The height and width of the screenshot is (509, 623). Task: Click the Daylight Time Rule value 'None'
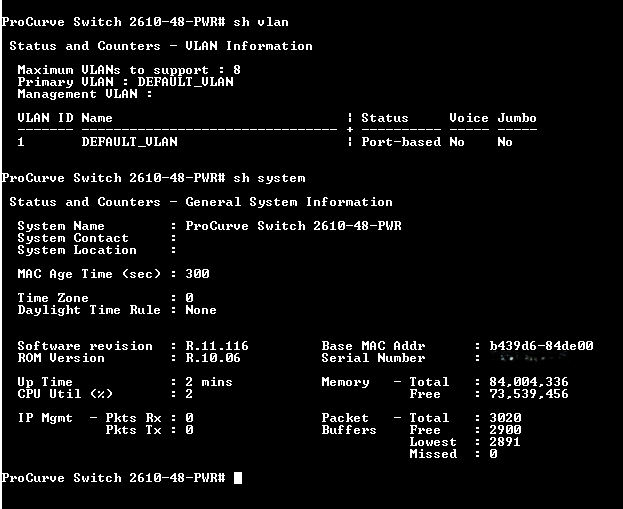201,310
